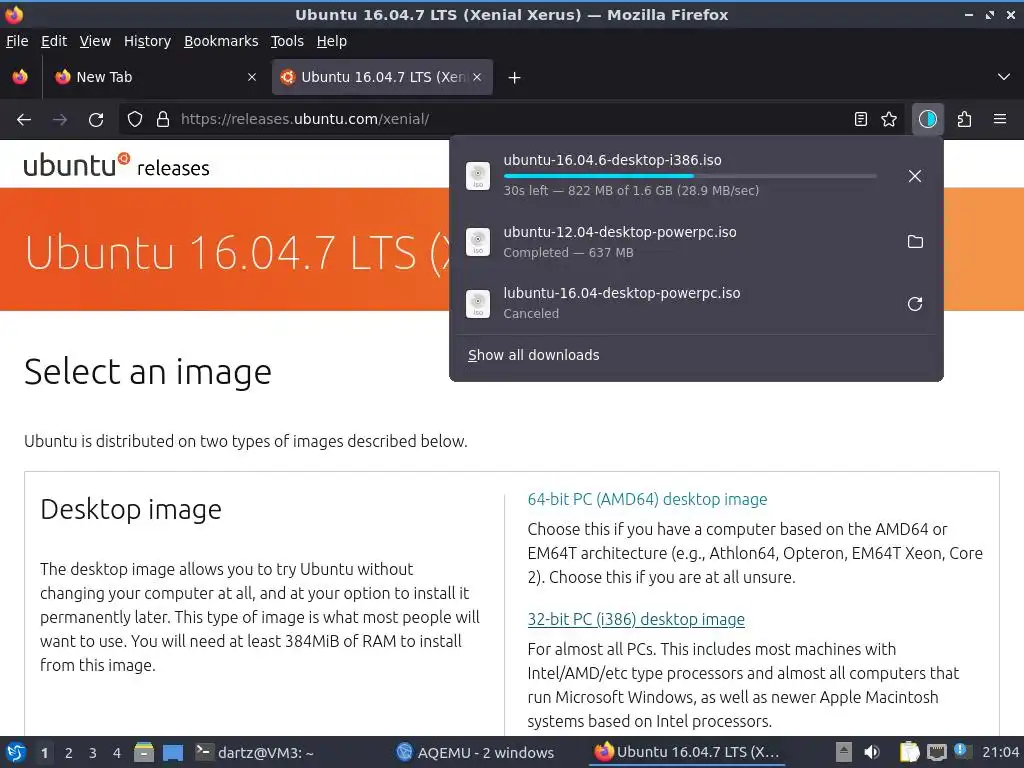Open the tracking protection shield icon
The height and width of the screenshot is (768, 1024).
(x=135, y=119)
